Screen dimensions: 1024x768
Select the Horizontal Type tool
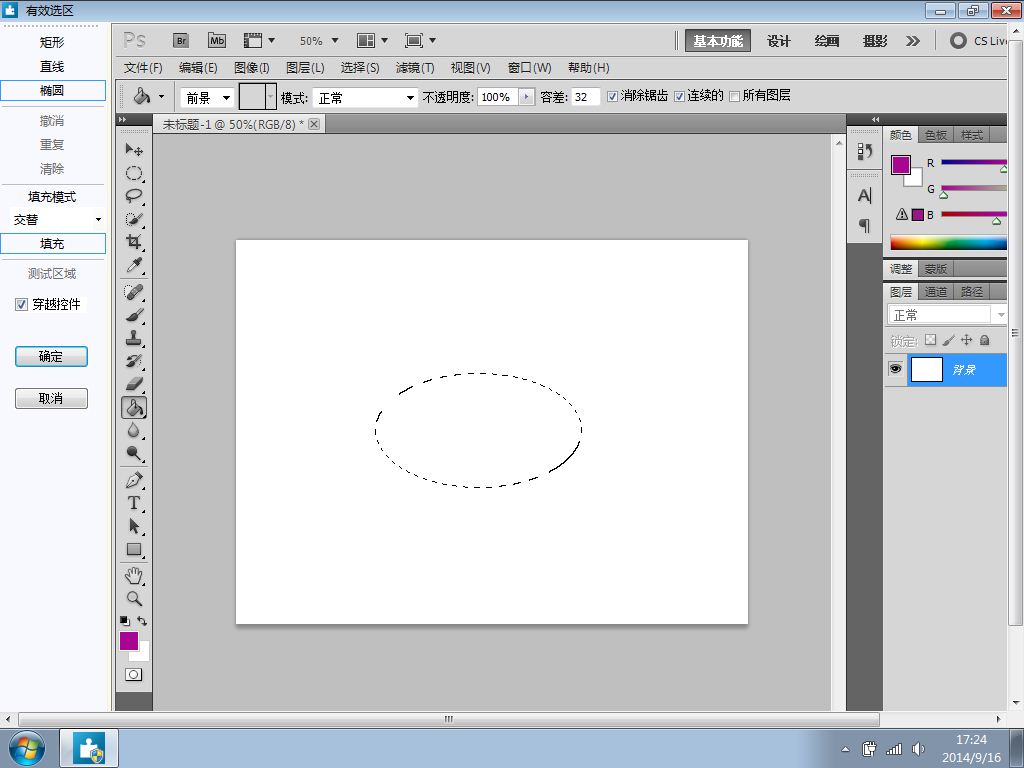133,503
